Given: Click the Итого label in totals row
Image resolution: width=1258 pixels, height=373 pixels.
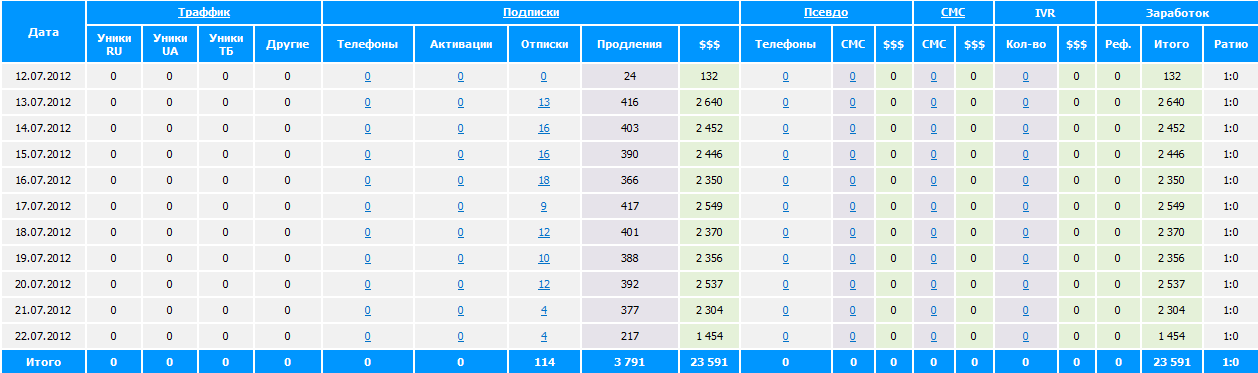Looking at the screenshot, I should [x=43, y=361].
